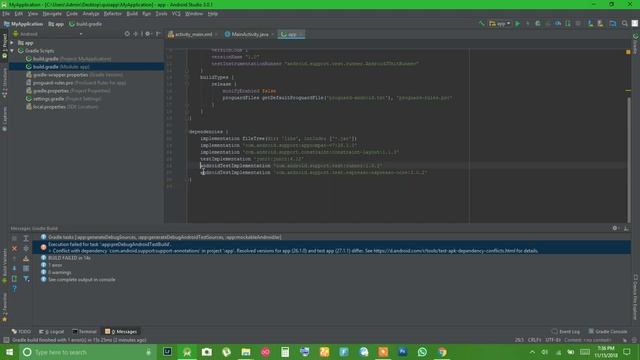The width and height of the screenshot is (640, 360).
Task: Click the Windows Start button
Action: point(9,352)
